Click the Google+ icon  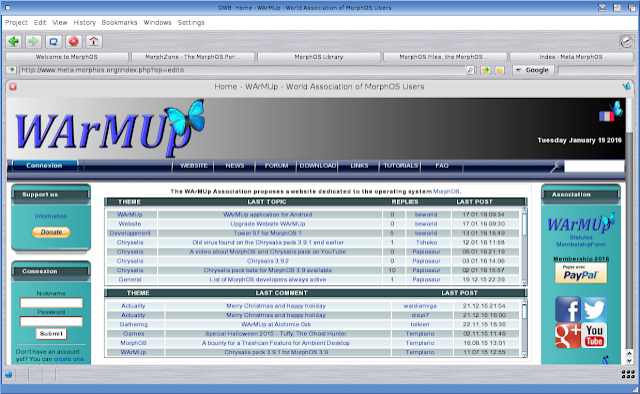pos(568,336)
